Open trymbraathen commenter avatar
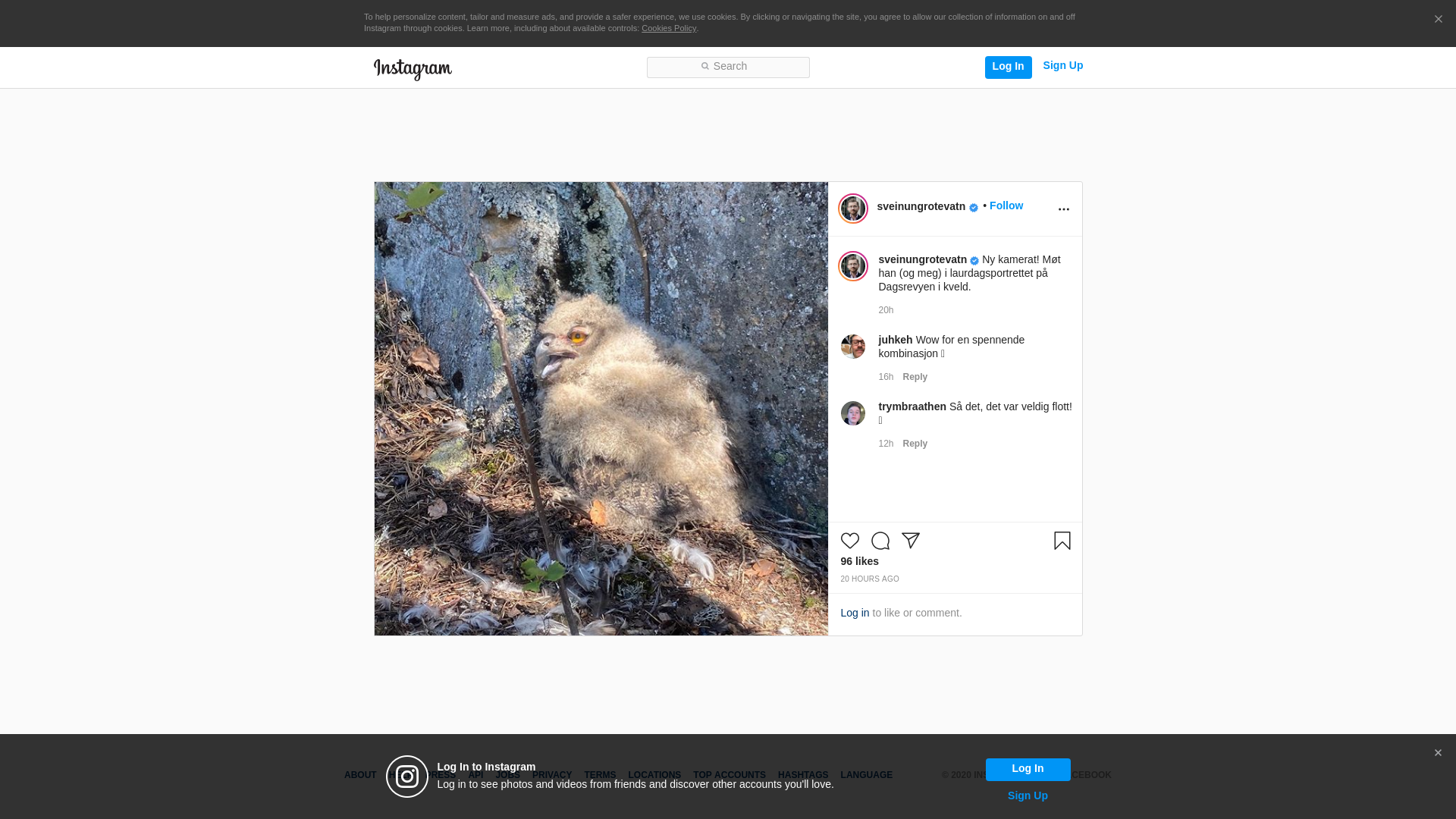 [852, 413]
